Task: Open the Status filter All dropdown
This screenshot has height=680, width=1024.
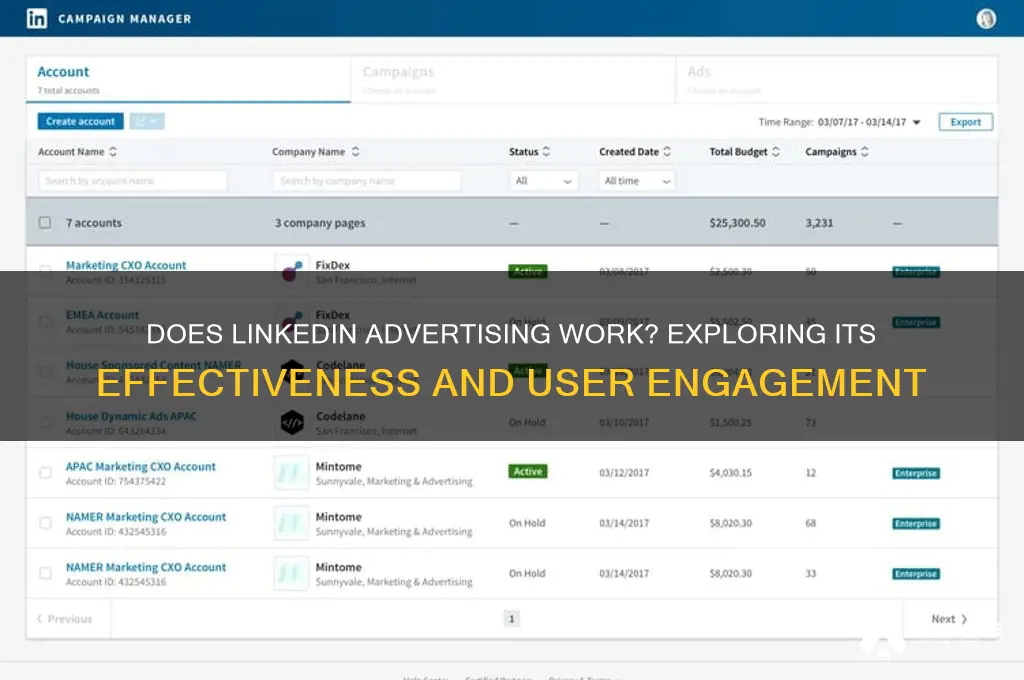Action: click(543, 181)
